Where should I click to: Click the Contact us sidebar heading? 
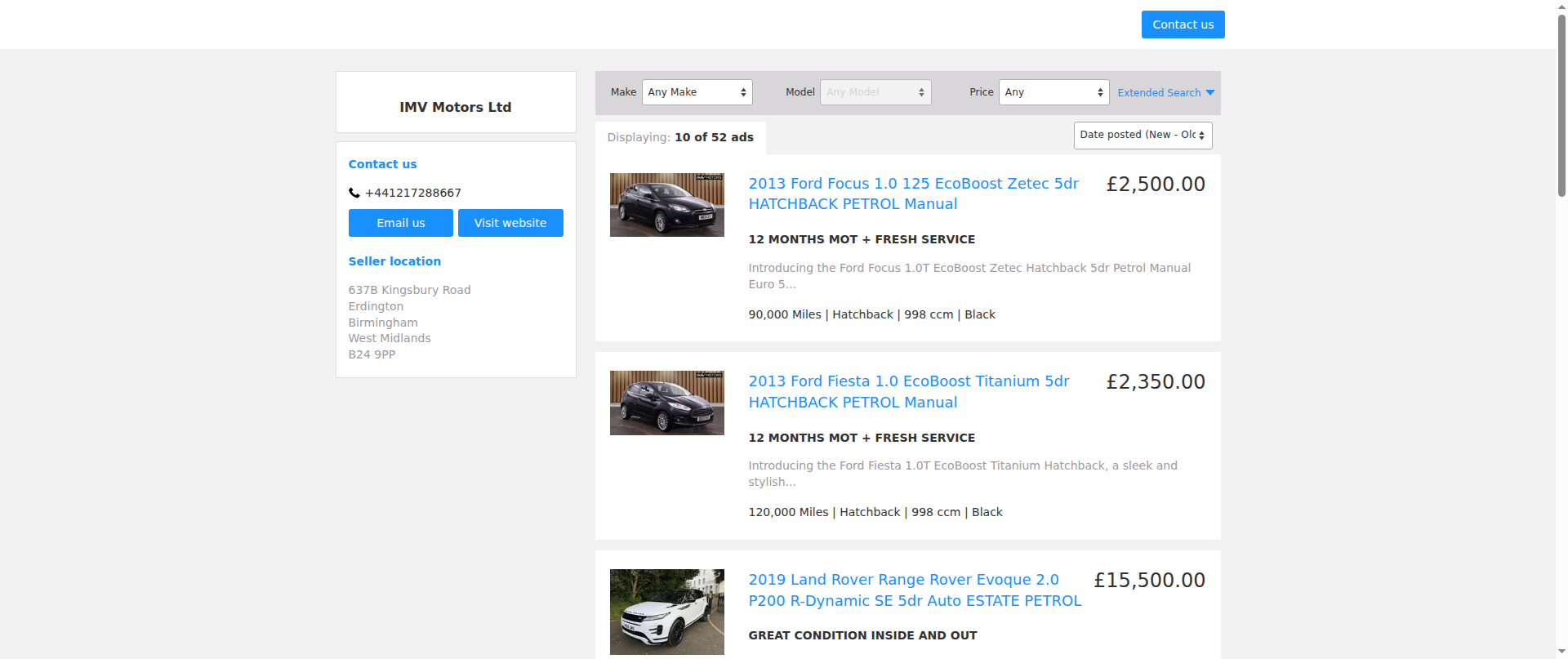(x=382, y=164)
